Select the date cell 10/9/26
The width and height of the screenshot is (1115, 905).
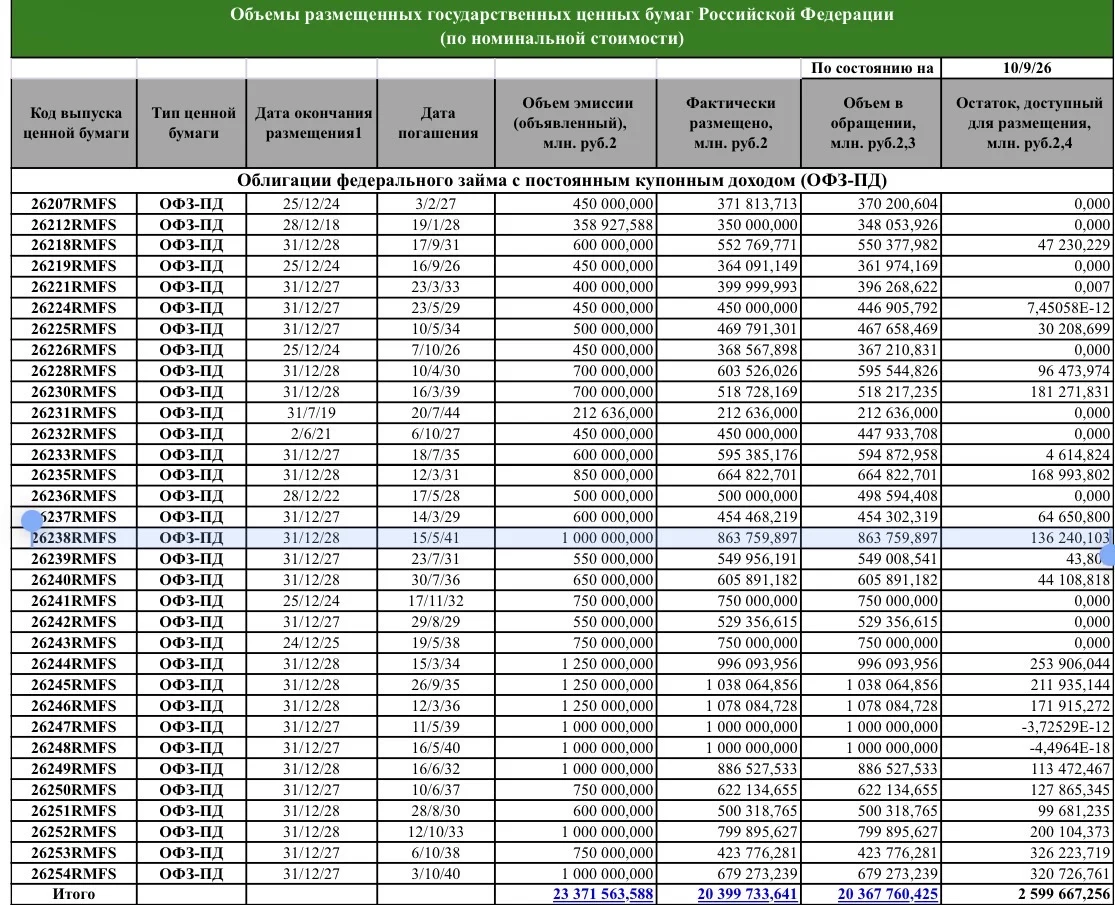(x=1027, y=68)
